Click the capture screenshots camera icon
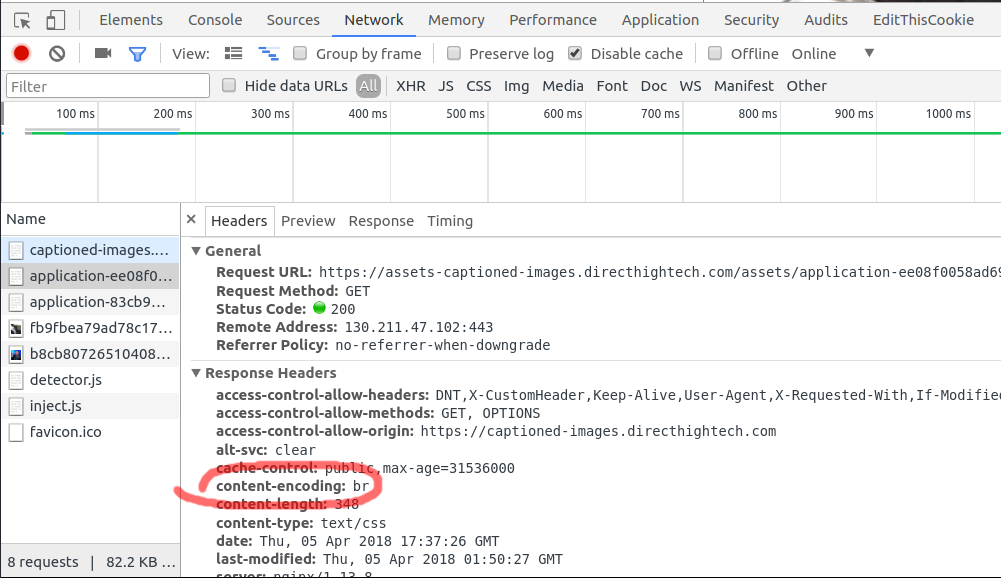 click(103, 54)
